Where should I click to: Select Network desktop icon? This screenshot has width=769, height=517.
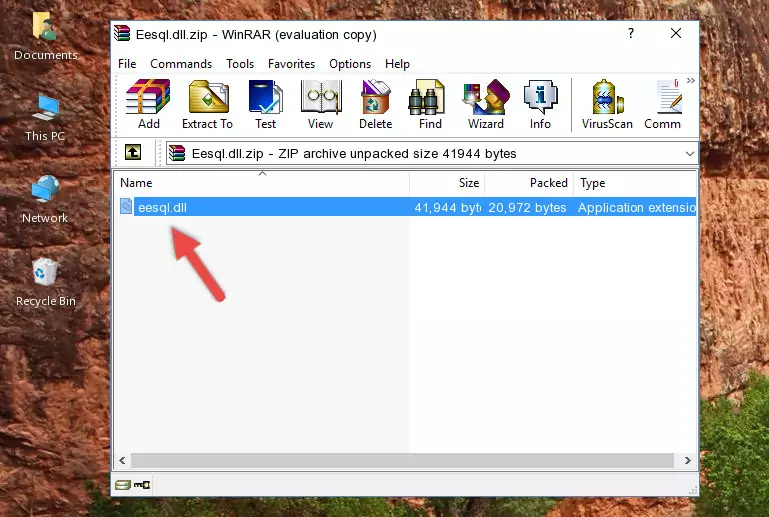pyautogui.click(x=45, y=199)
